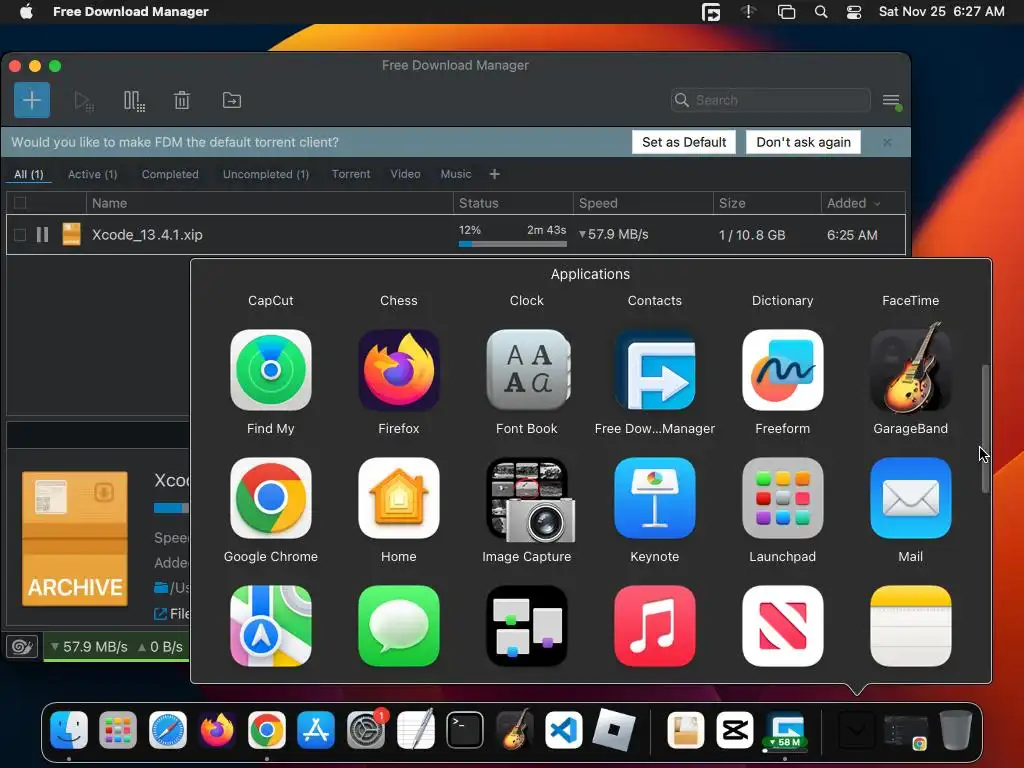Open Spotlight search in the menu bar
The width and height of the screenshot is (1024, 768).
[821, 12]
